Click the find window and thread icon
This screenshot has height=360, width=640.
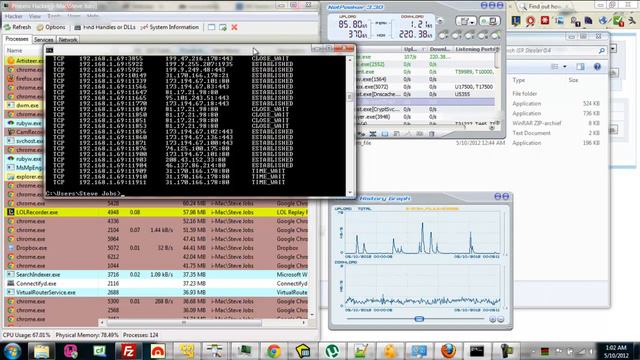[x=223, y=27]
